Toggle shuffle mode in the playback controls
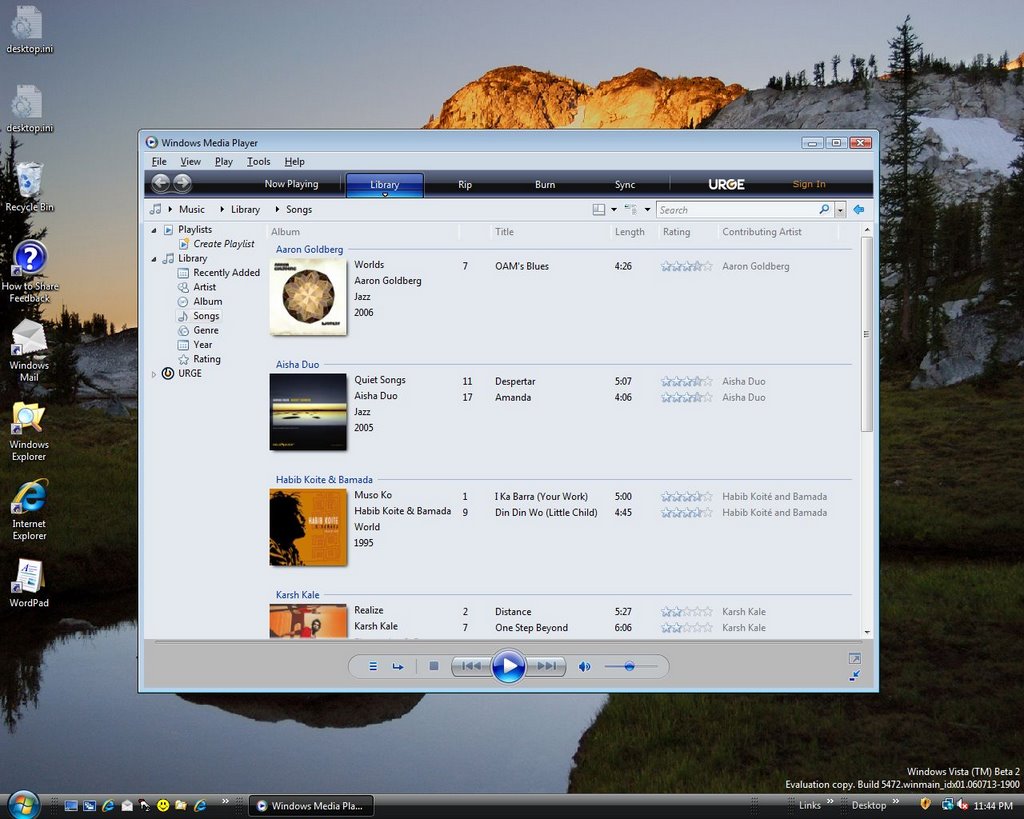This screenshot has height=819, width=1024. tap(373, 666)
